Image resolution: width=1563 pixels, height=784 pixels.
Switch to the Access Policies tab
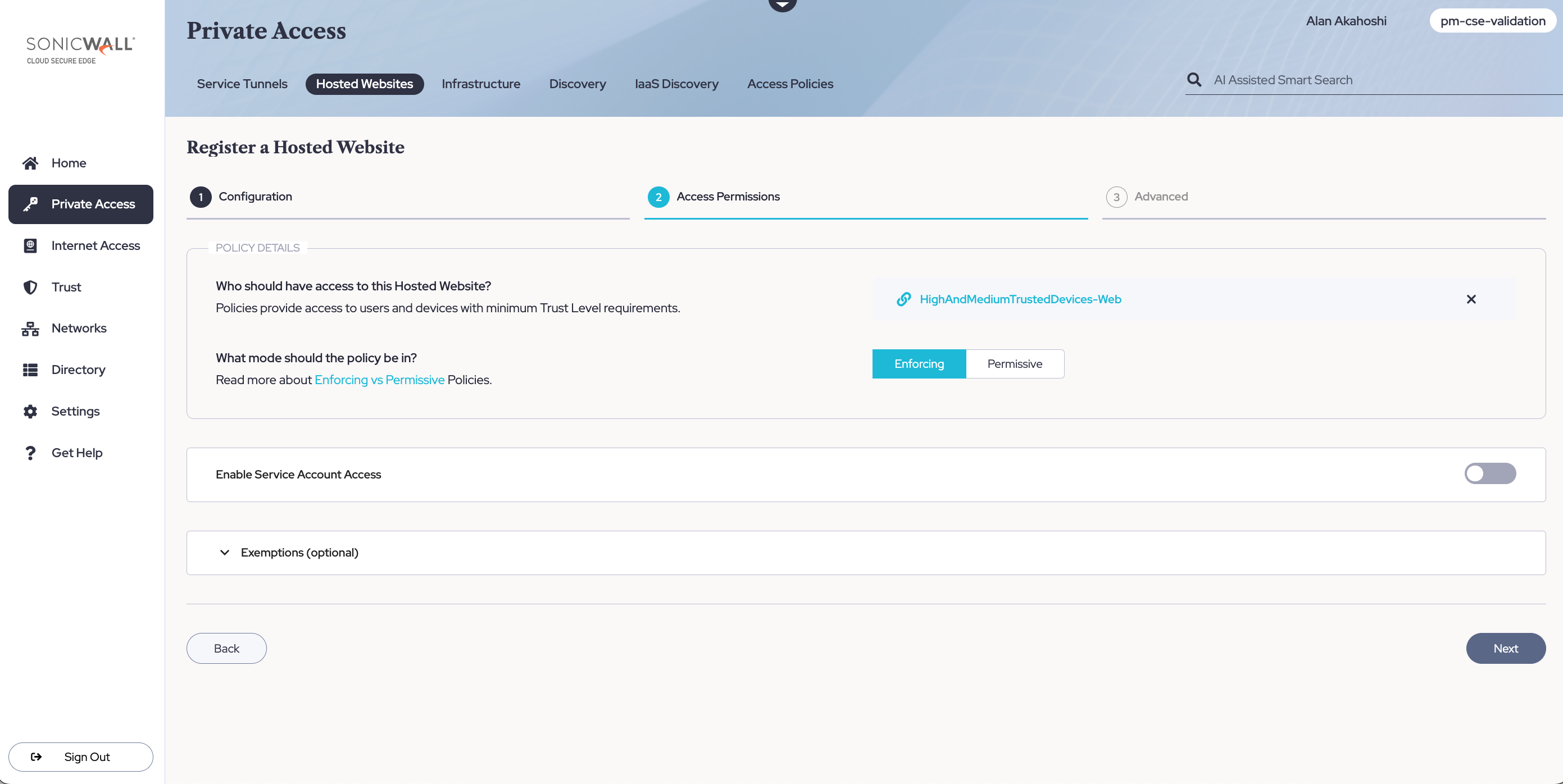(790, 84)
